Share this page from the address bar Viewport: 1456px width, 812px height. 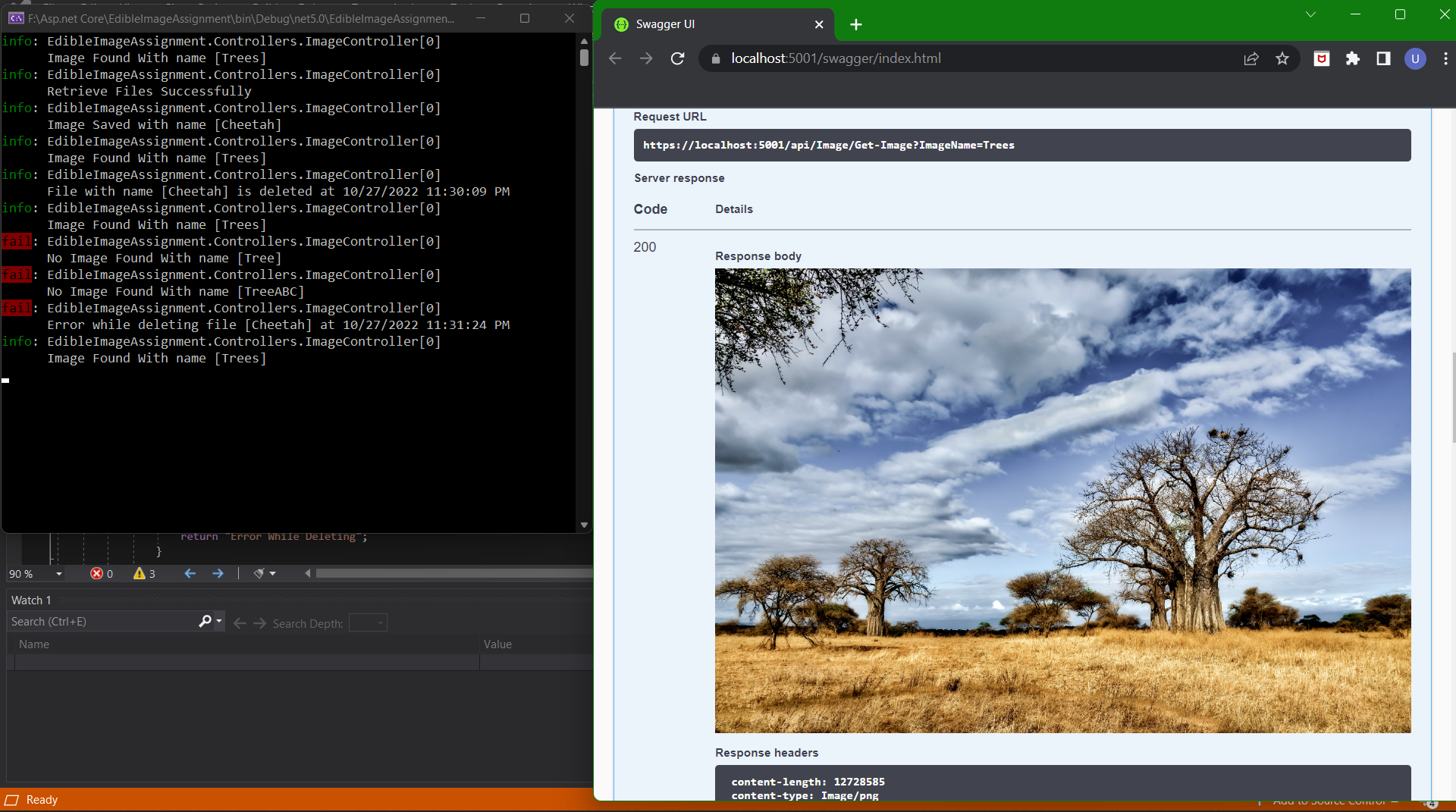point(1251,58)
